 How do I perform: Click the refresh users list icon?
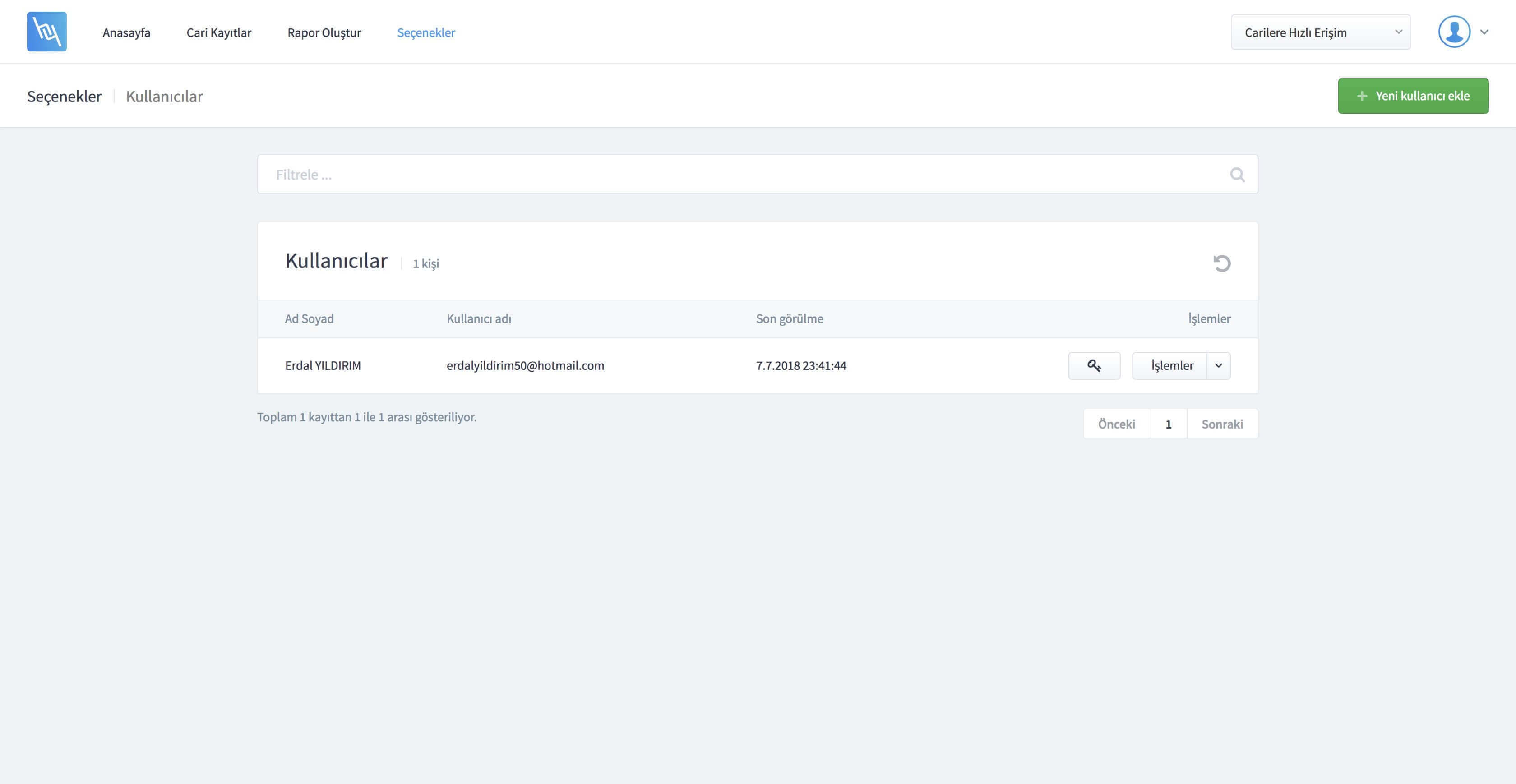[1222, 263]
